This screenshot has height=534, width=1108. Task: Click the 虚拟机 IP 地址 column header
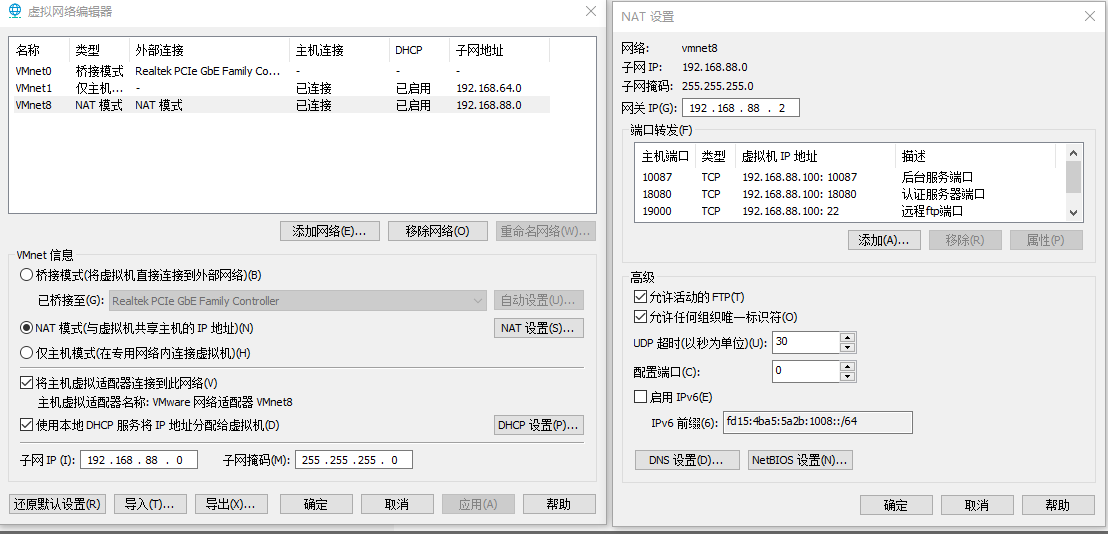(815, 156)
